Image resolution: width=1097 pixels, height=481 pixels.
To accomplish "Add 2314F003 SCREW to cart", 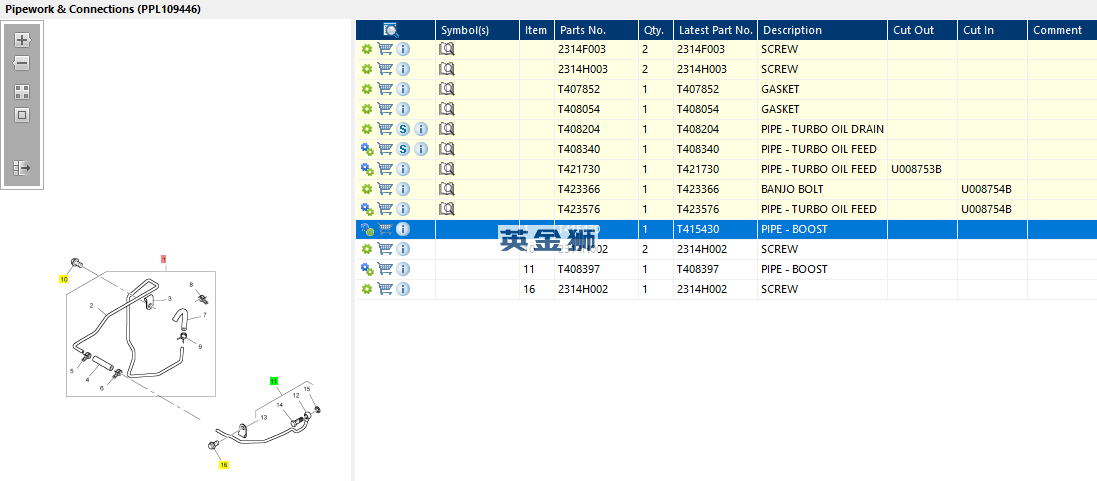I will (x=384, y=50).
